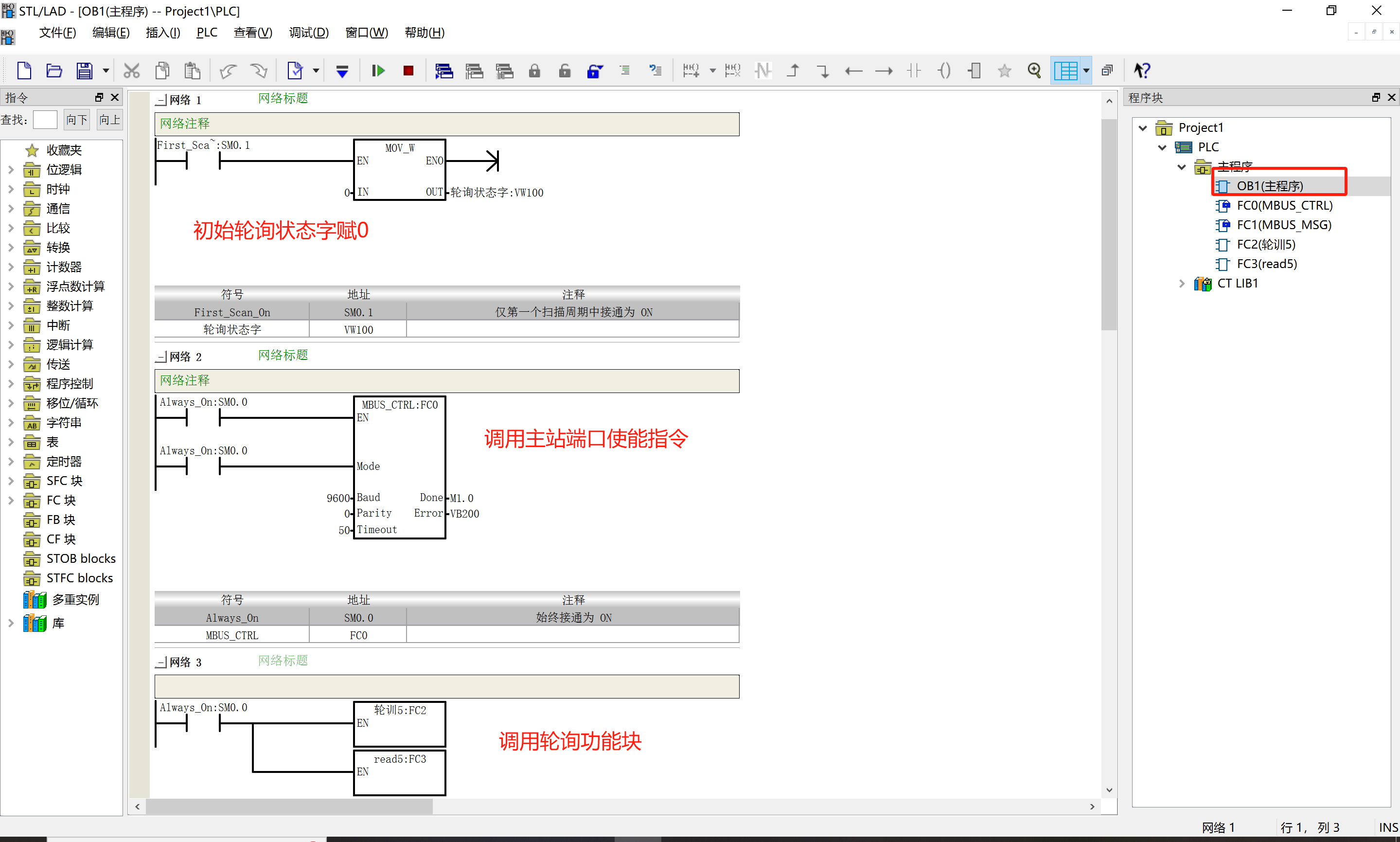The image size is (1400, 842).
Task: Click the closed padlock lock icon
Action: (534, 71)
